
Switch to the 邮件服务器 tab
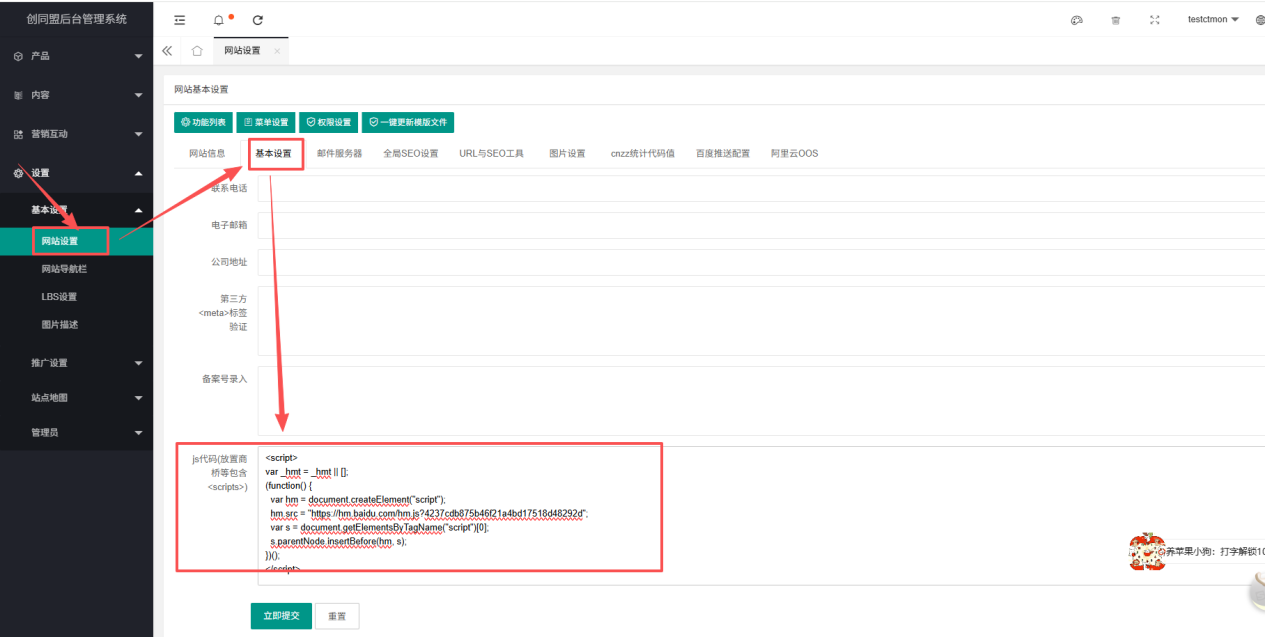(x=339, y=154)
